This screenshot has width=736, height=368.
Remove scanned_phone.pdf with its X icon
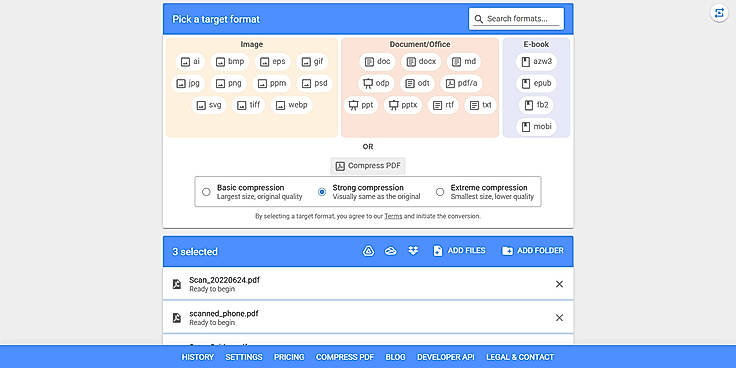tap(559, 318)
